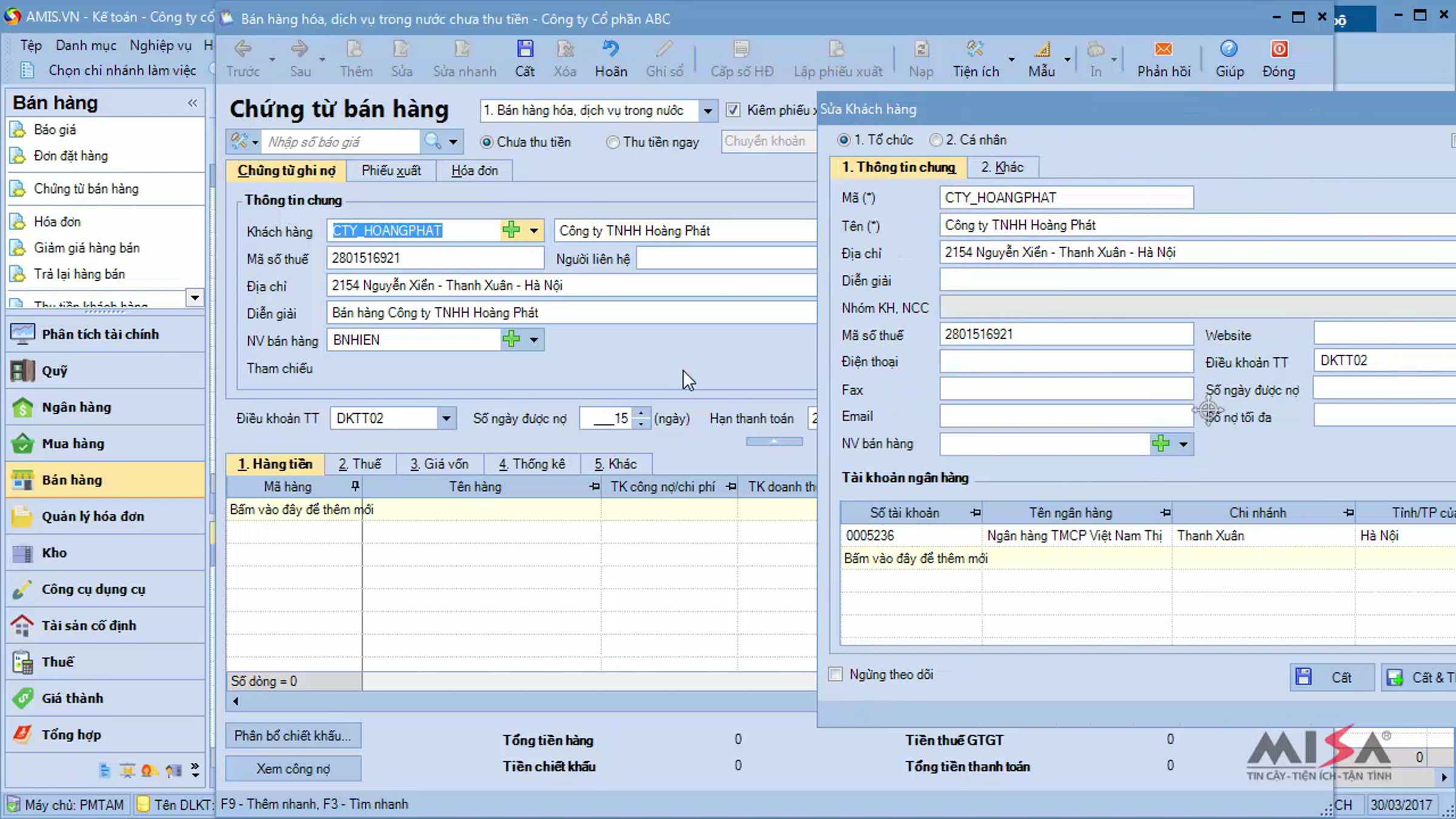Click 'Bấm vào đây để thêm mới' in Hàng tiền grid
1456x819 pixels.
point(302,510)
